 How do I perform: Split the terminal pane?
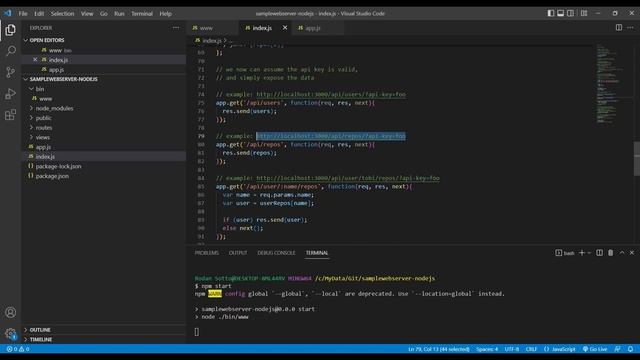(599, 253)
